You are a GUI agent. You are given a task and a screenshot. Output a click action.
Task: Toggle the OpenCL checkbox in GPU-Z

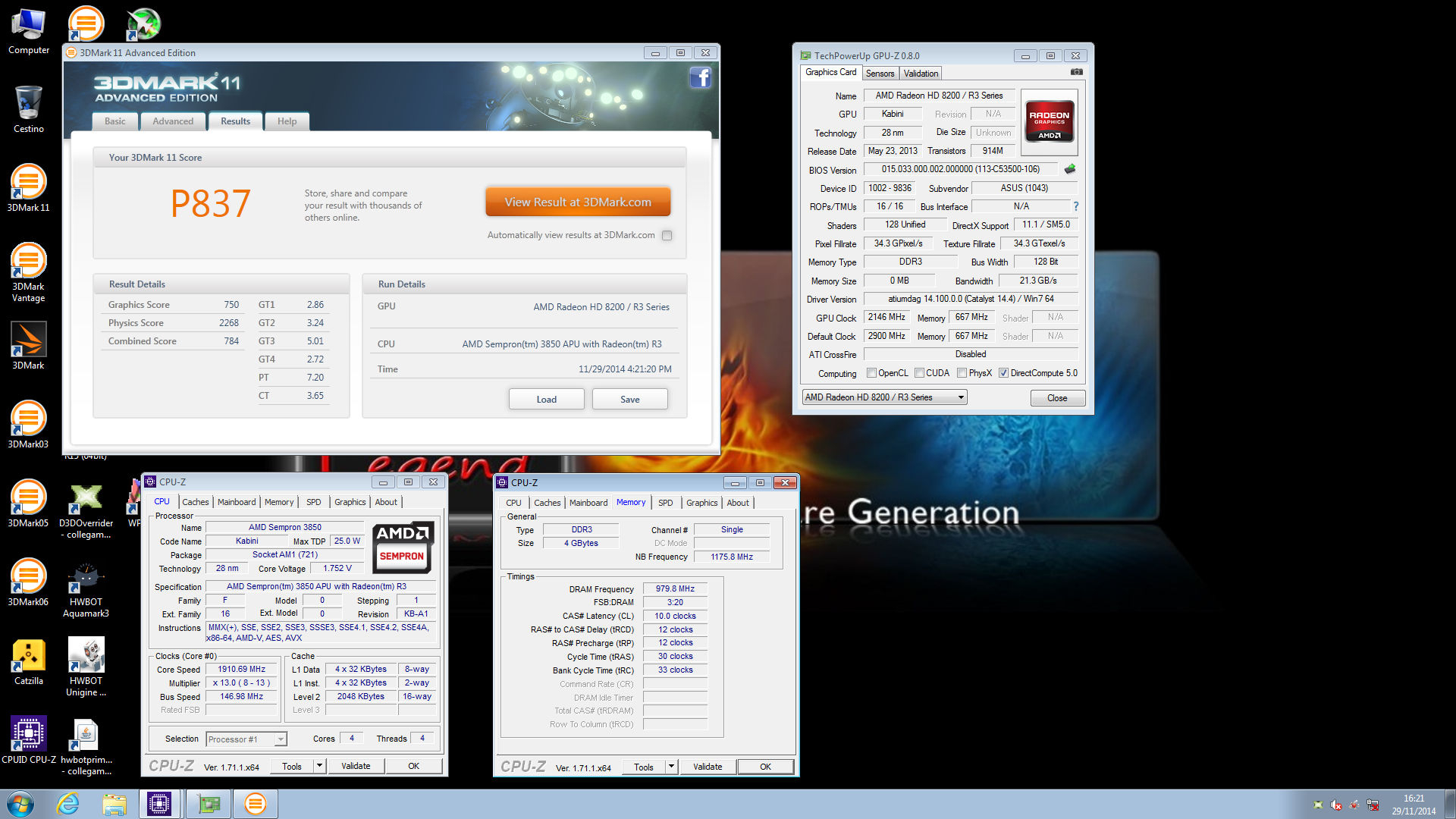coord(872,373)
